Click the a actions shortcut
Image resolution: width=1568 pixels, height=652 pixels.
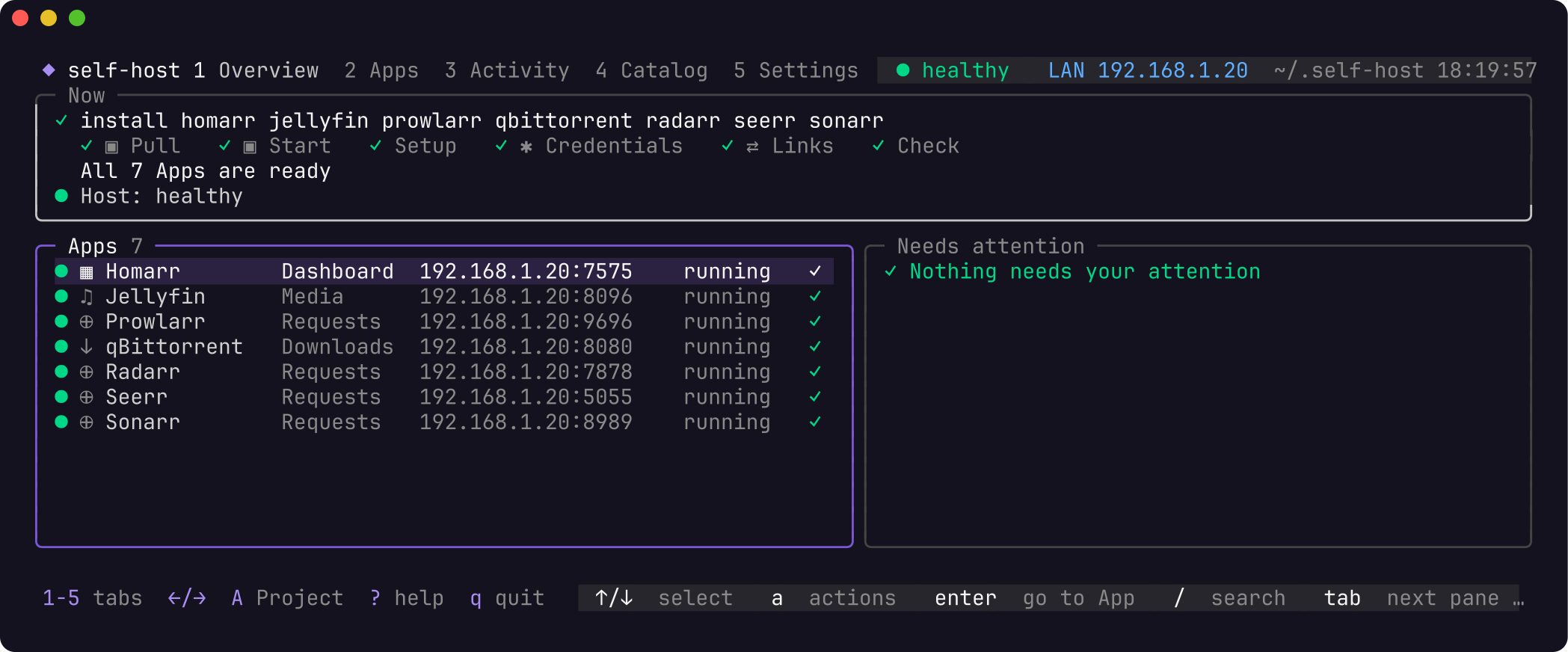pyautogui.click(x=834, y=598)
